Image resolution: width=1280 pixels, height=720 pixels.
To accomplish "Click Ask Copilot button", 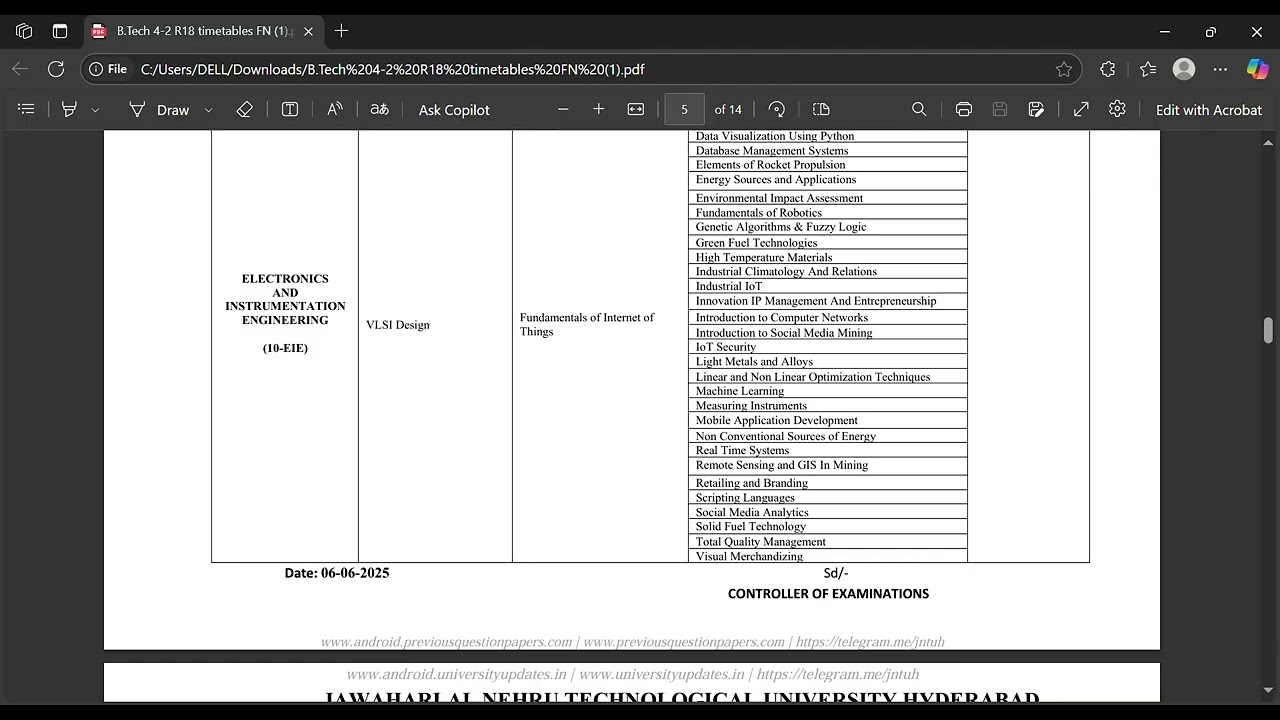I will pos(454,110).
